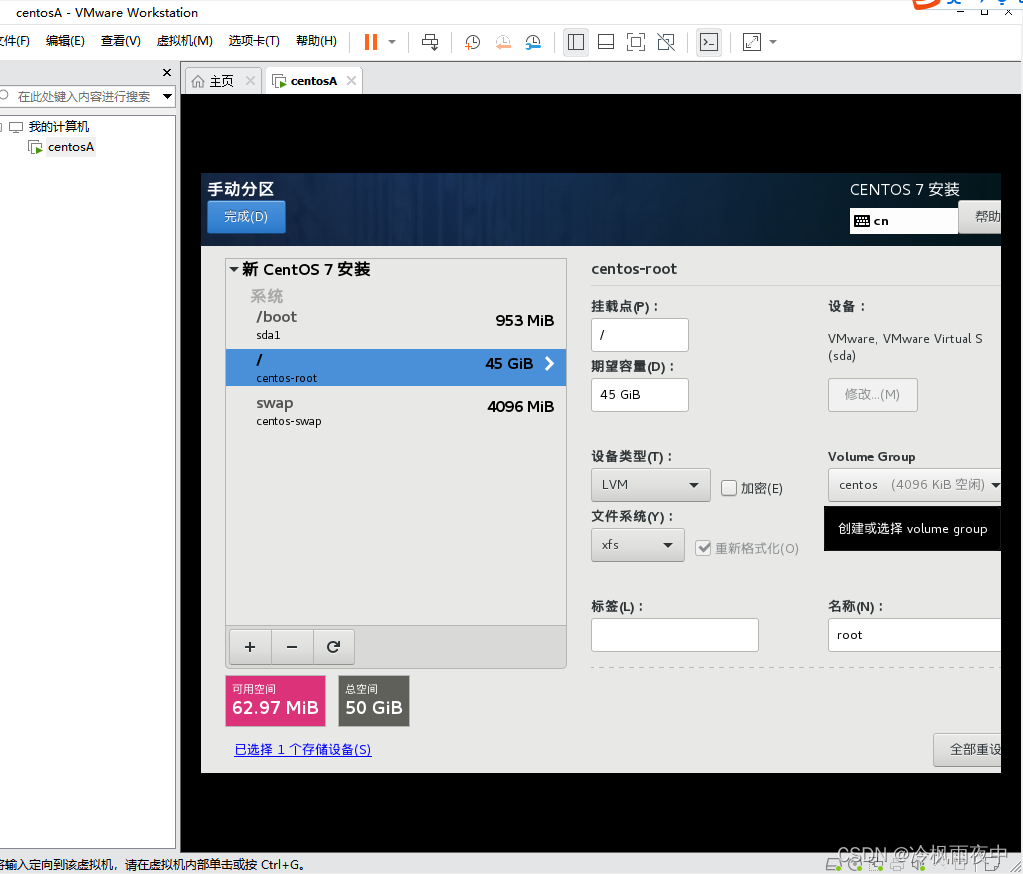Select the /boot sda1 partition row

[395, 325]
